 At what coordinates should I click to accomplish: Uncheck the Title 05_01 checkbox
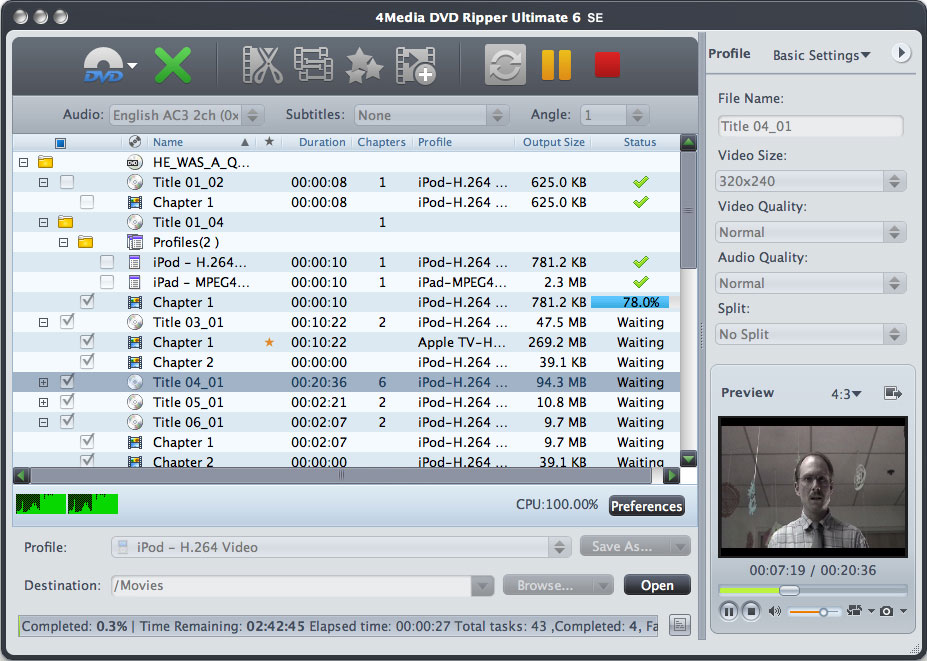(x=67, y=401)
